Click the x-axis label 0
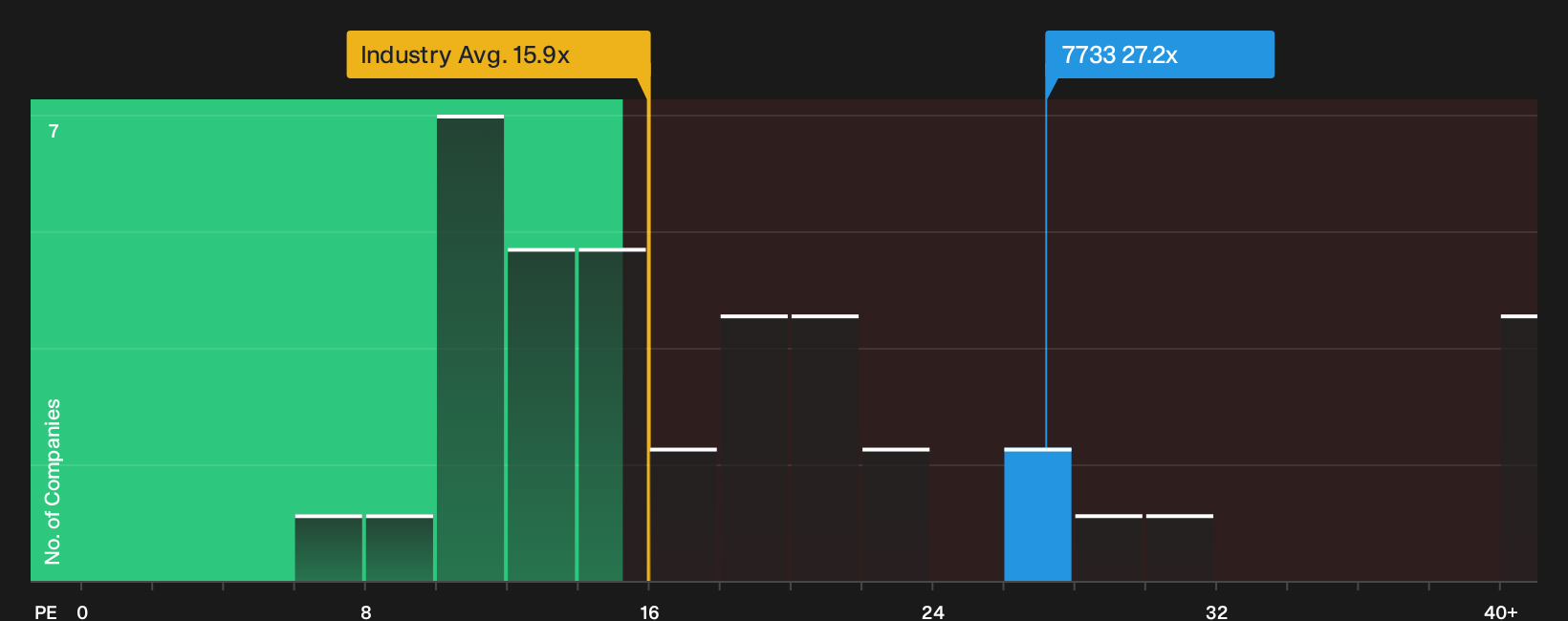The height and width of the screenshot is (621, 1568). (82, 612)
